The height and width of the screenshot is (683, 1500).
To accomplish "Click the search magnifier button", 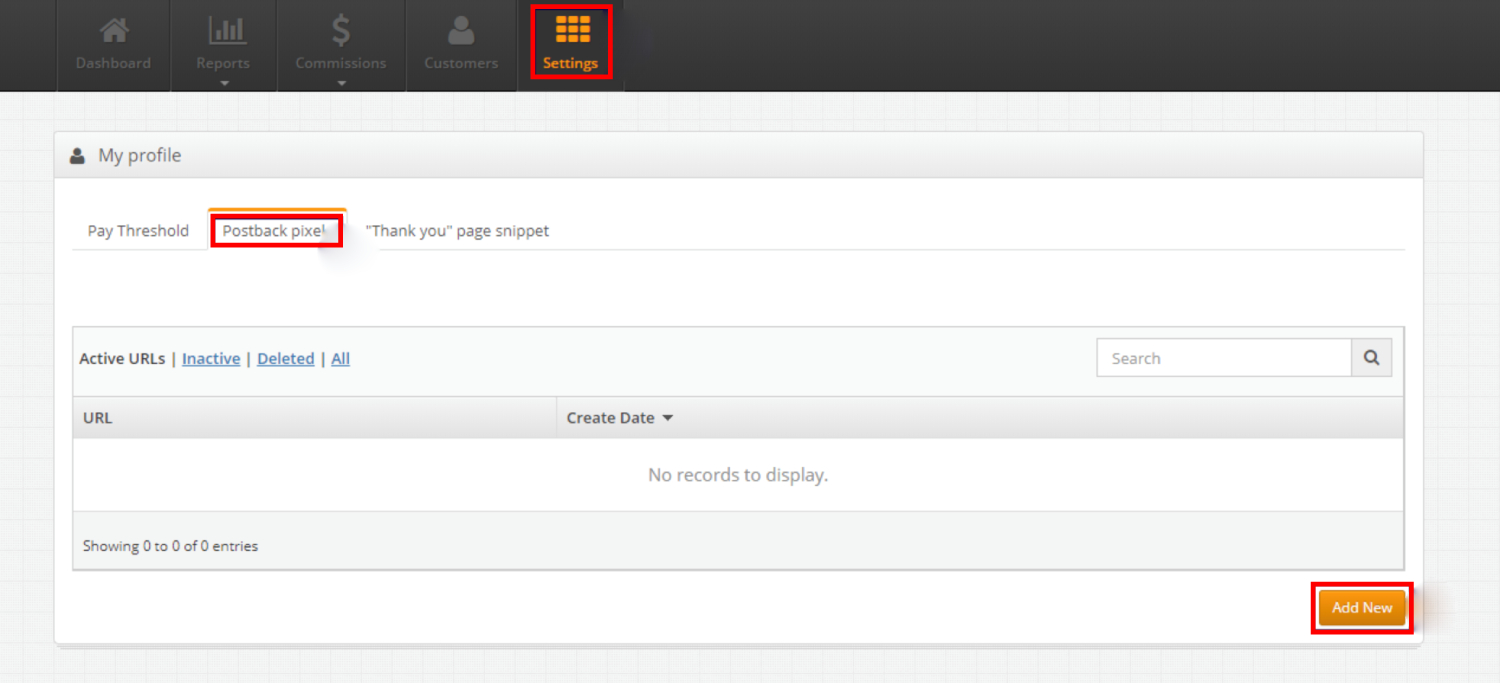I will (x=1371, y=357).
